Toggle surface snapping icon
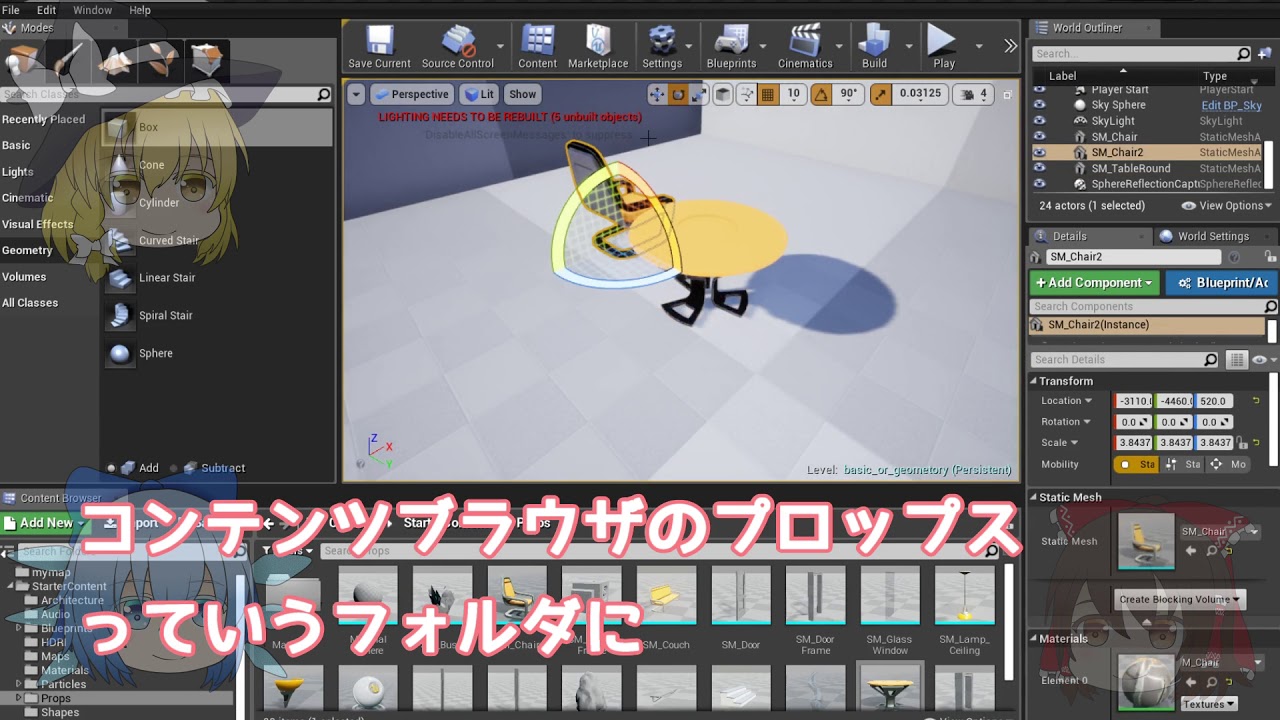Image resolution: width=1280 pixels, height=720 pixels. [x=747, y=94]
